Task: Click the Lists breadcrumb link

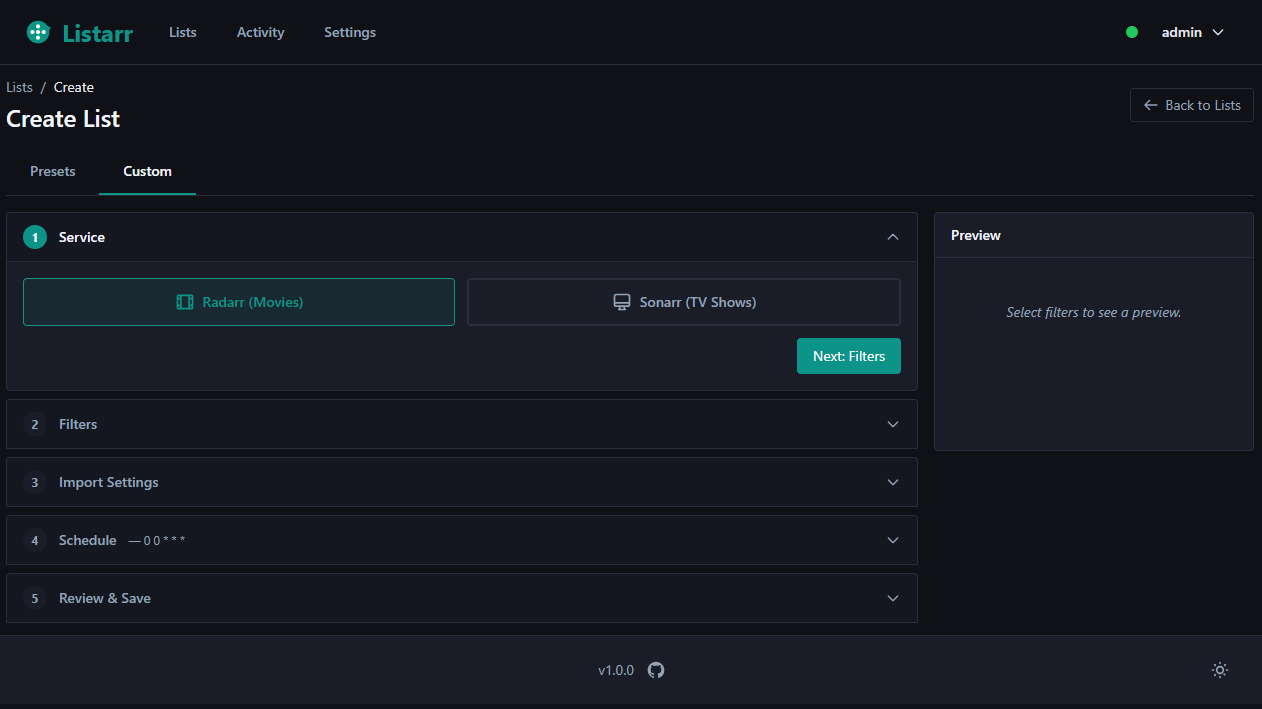Action: (x=19, y=87)
